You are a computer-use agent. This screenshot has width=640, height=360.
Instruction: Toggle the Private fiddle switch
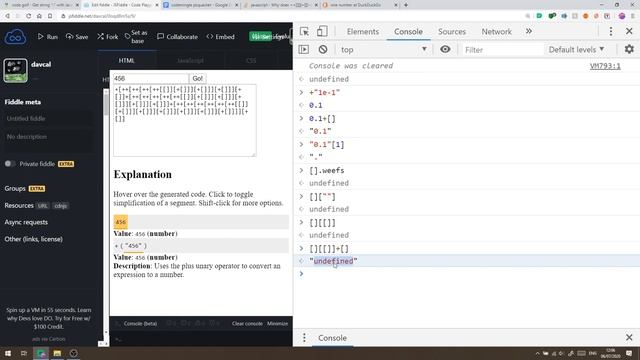[x=10, y=164]
